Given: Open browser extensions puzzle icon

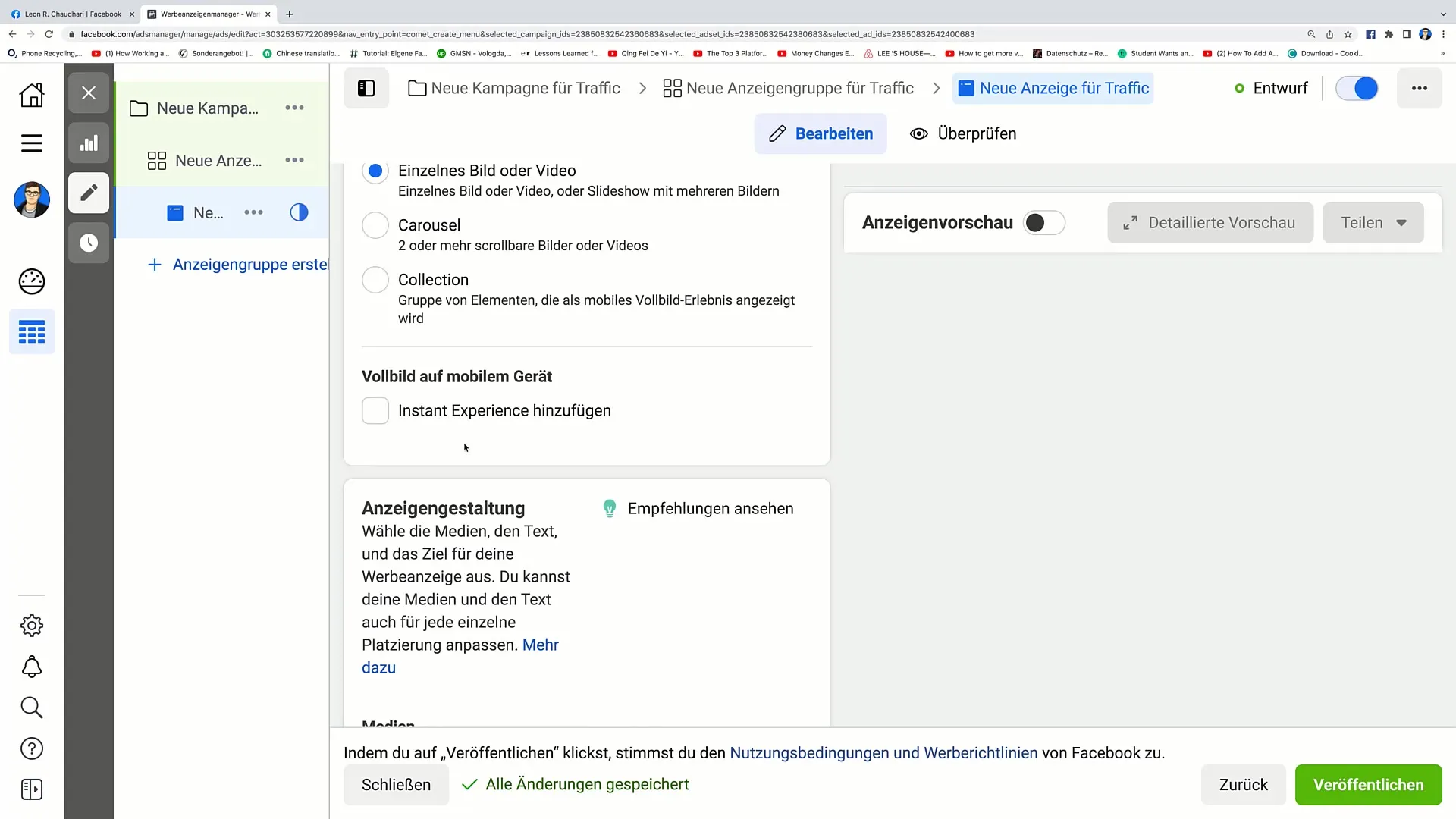Looking at the screenshot, I should coord(1389,34).
